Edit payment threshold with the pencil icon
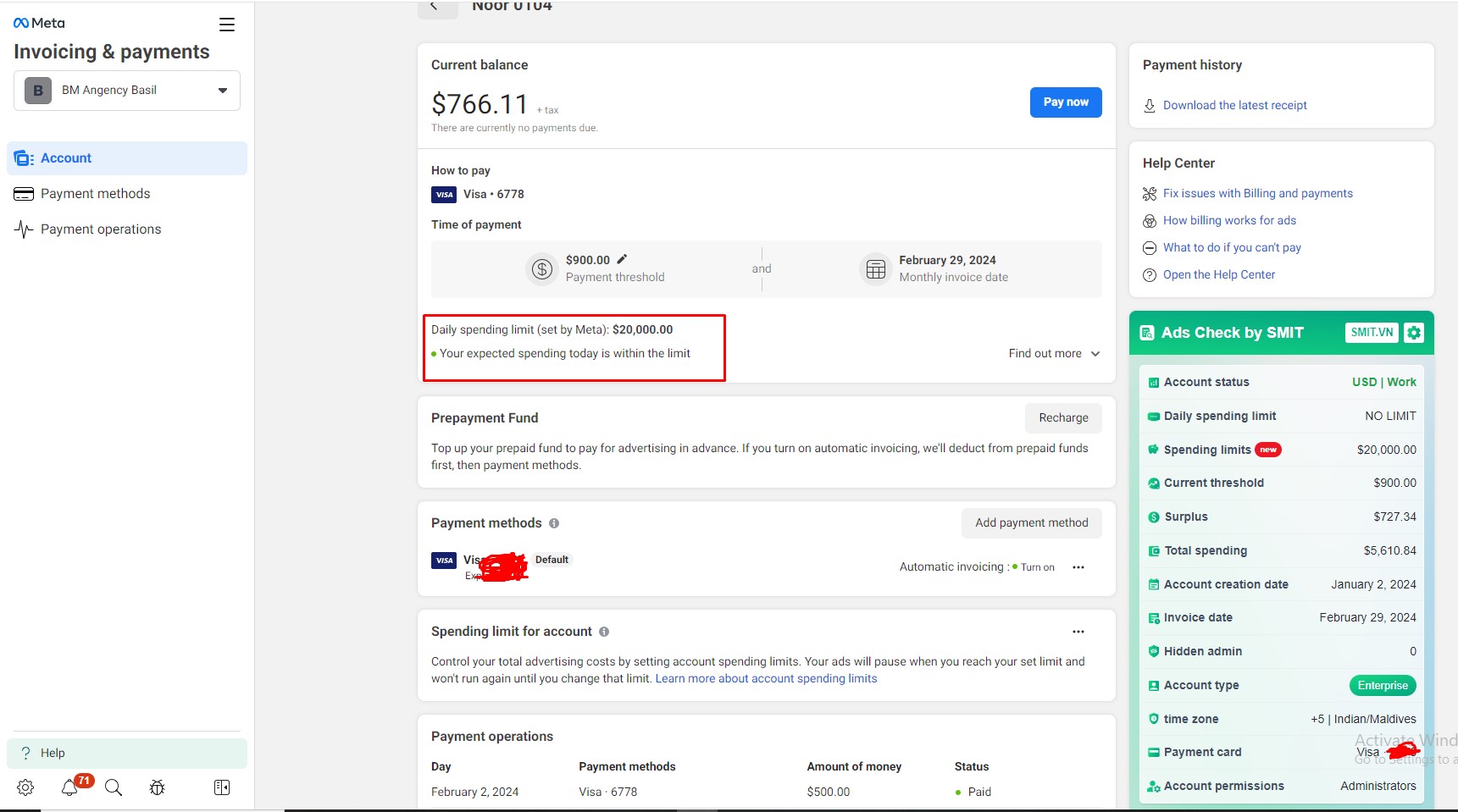 click(x=622, y=259)
